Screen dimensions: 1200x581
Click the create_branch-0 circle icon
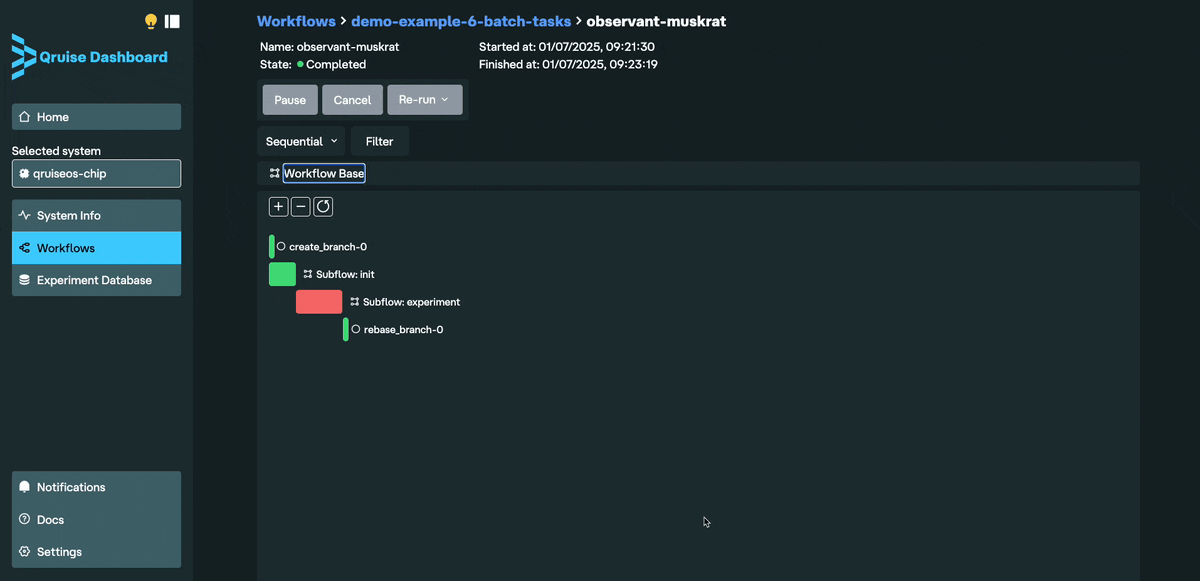pyautogui.click(x=281, y=246)
